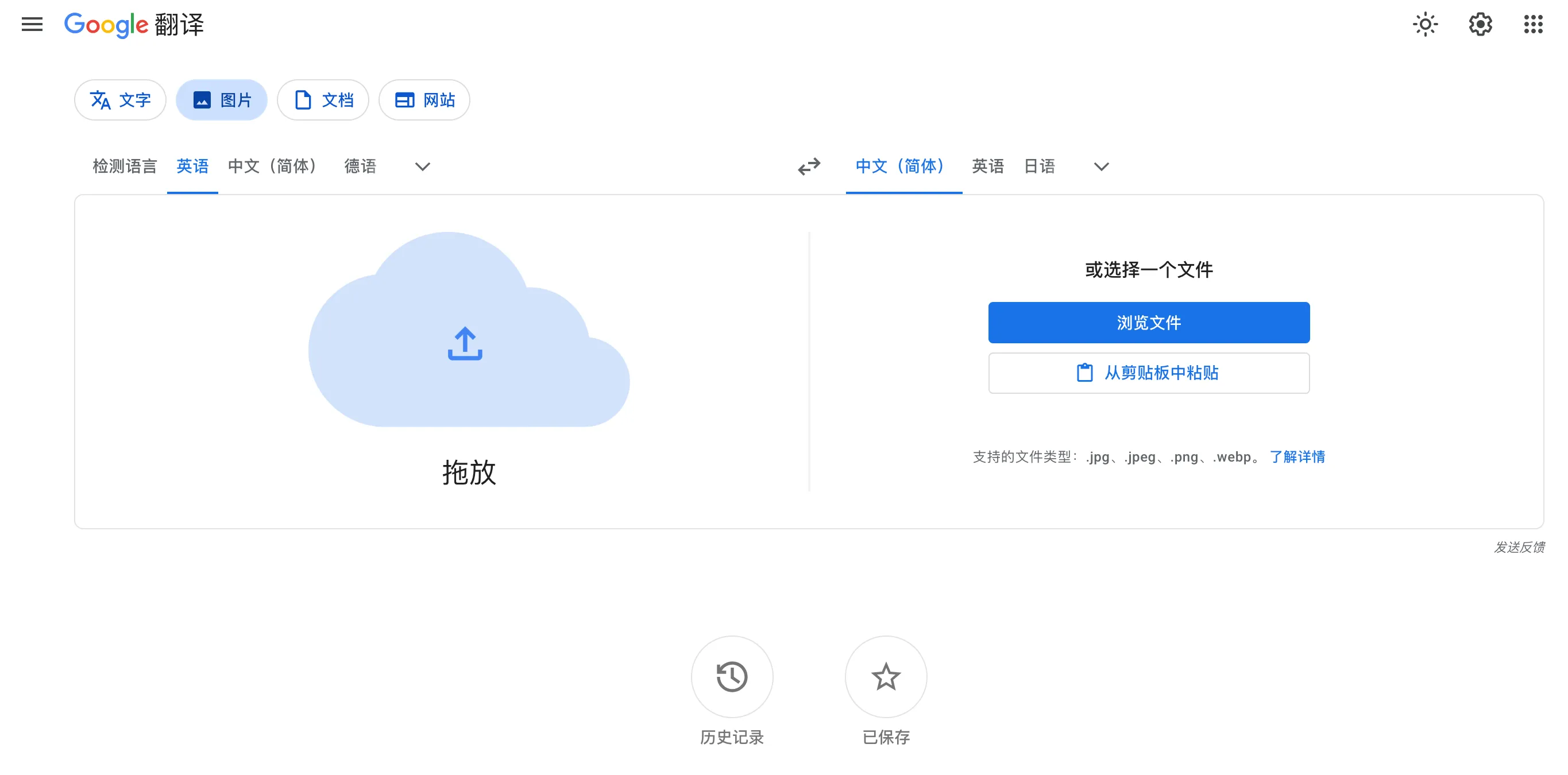1568x775 pixels.
Task: Expand the target language list chevron
Action: (1101, 166)
